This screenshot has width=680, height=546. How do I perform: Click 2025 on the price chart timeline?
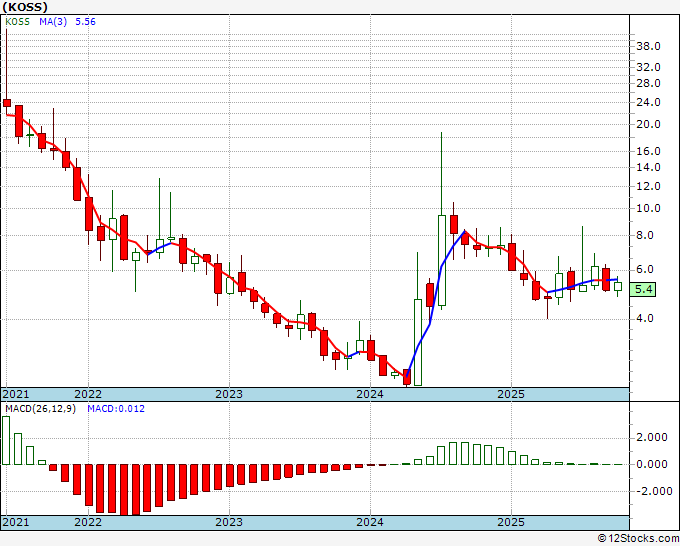coord(511,394)
